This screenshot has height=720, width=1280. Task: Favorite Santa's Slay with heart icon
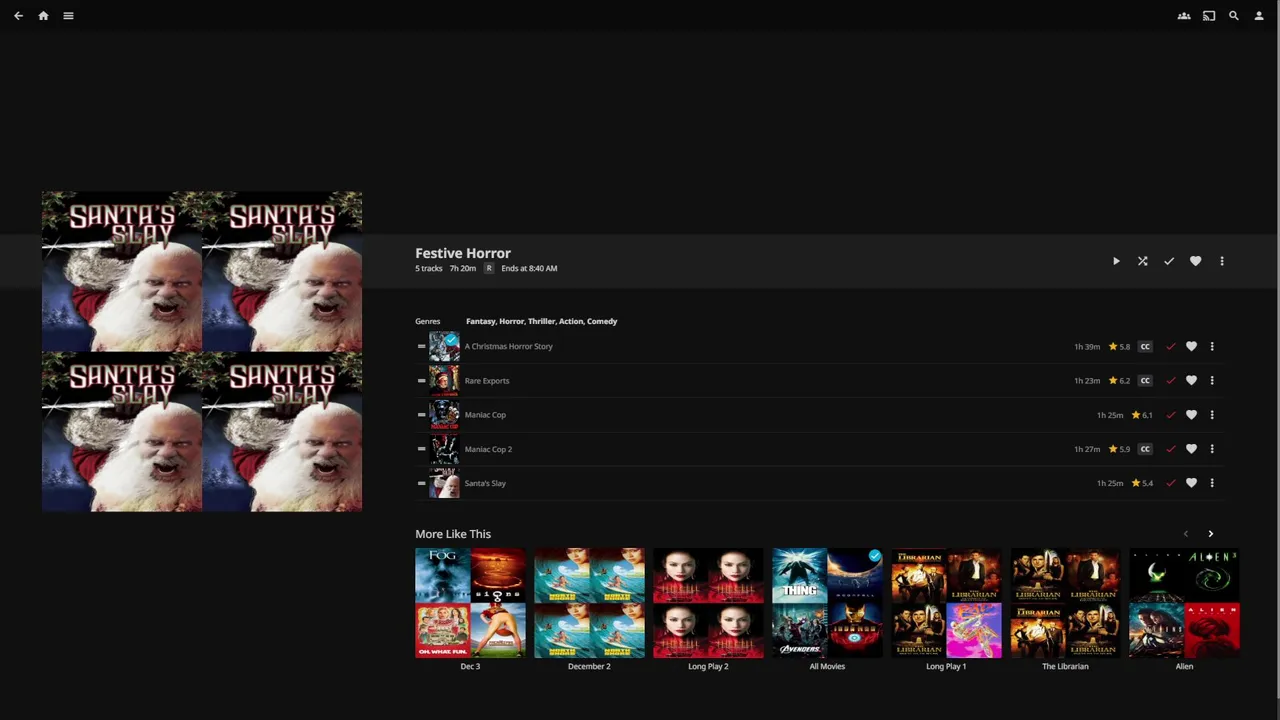(1191, 483)
